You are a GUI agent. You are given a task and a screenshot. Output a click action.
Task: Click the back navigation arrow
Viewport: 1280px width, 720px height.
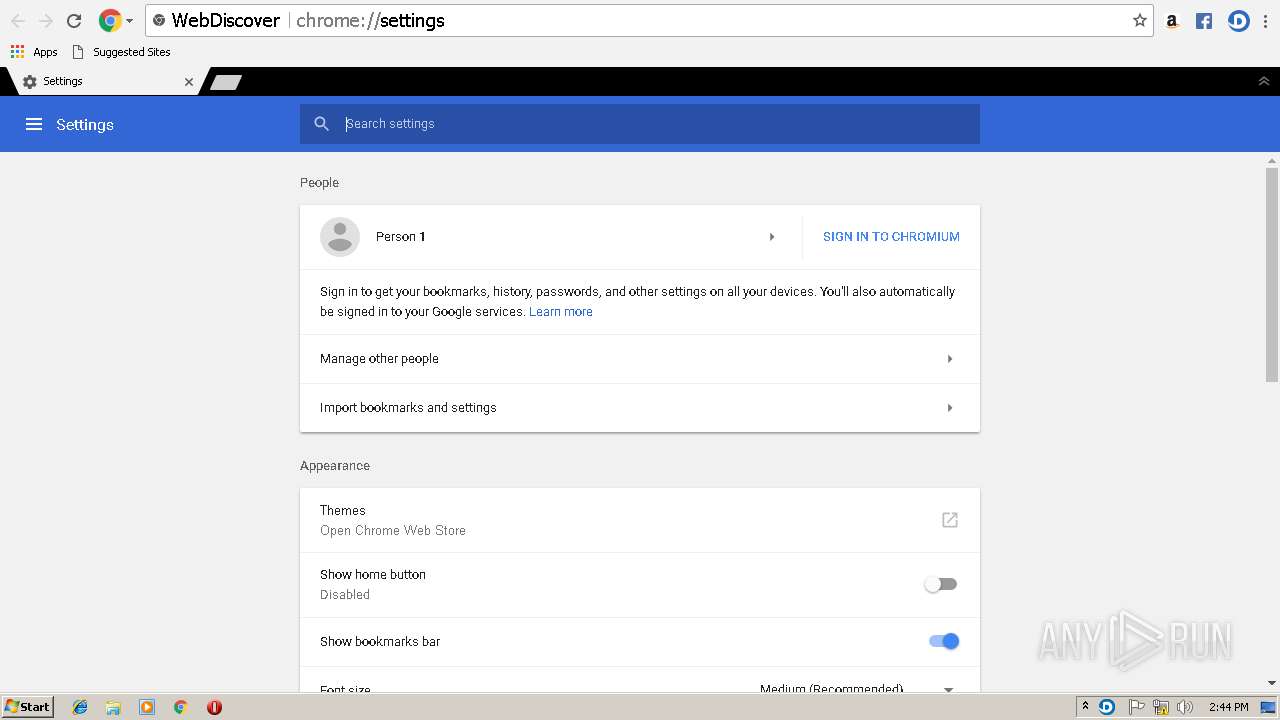[18, 20]
